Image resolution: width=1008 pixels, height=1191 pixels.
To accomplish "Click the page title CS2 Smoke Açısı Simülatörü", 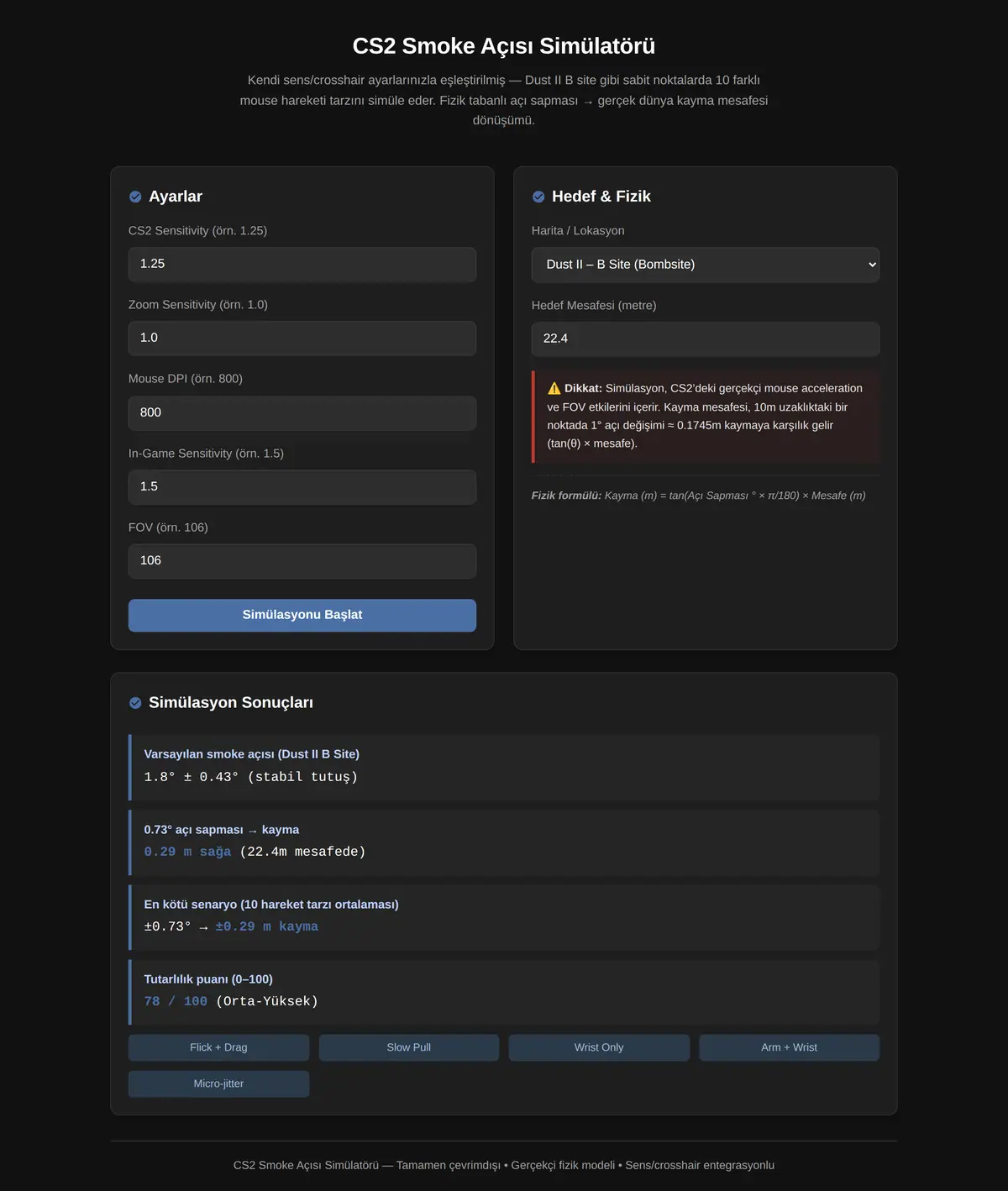I will [x=504, y=46].
